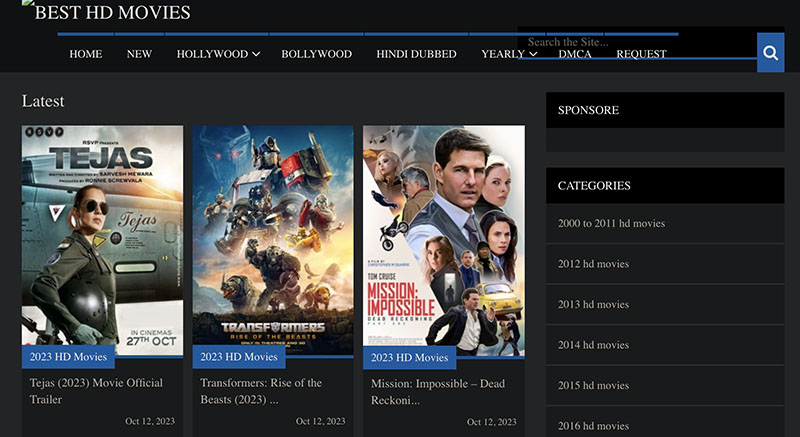The image size is (800, 437).
Task: Open the Bollywood section
Action: click(316, 54)
